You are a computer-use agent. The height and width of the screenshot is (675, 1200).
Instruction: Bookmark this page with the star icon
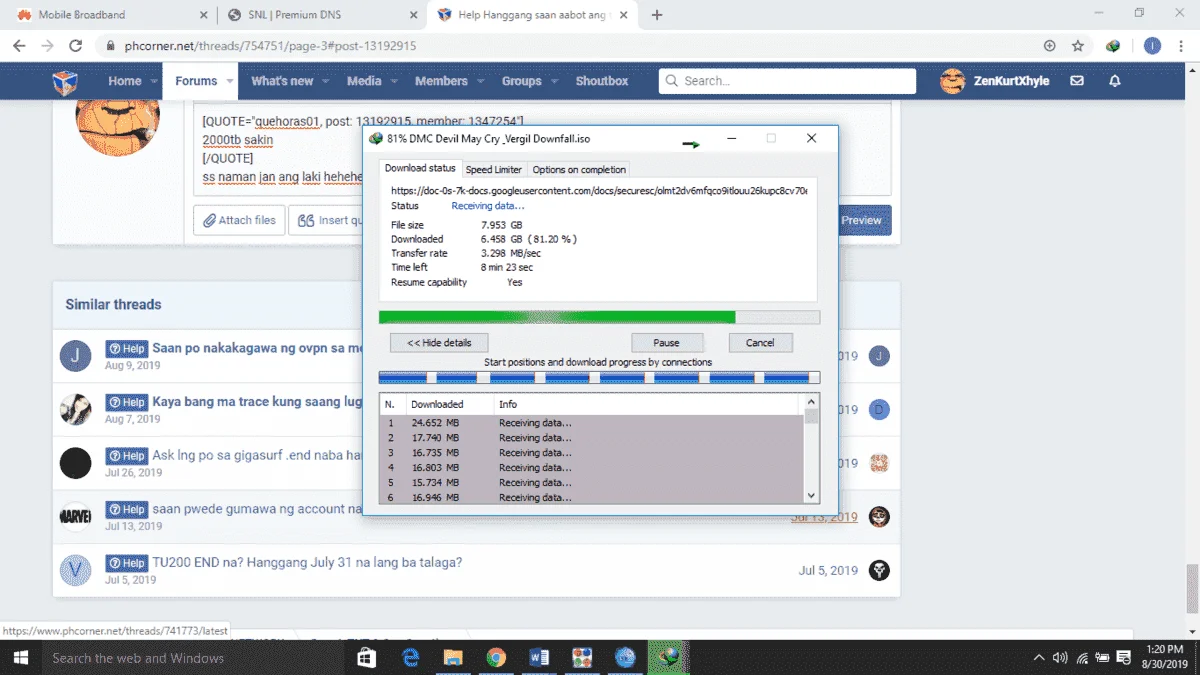(1078, 46)
